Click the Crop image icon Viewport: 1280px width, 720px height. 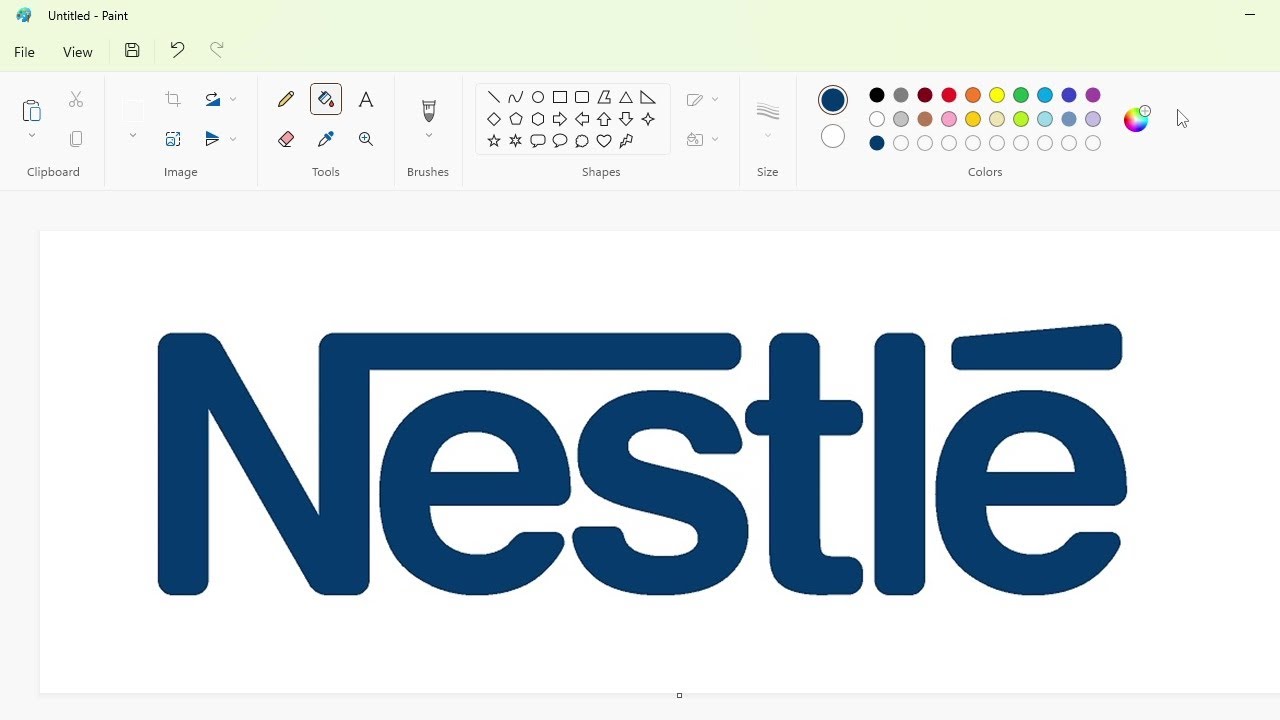tap(173, 99)
